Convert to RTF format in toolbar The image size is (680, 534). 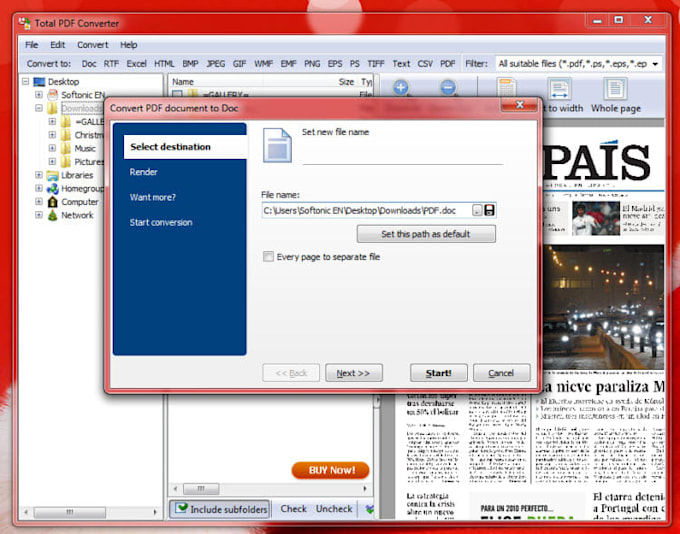click(x=111, y=64)
